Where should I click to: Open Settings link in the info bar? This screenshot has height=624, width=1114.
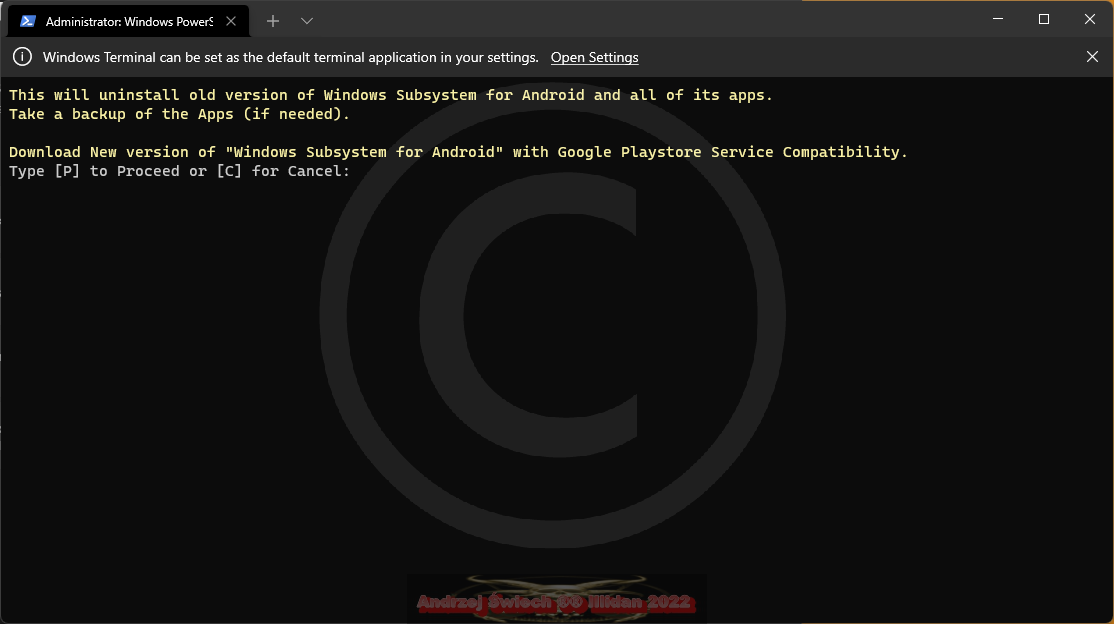tap(595, 58)
